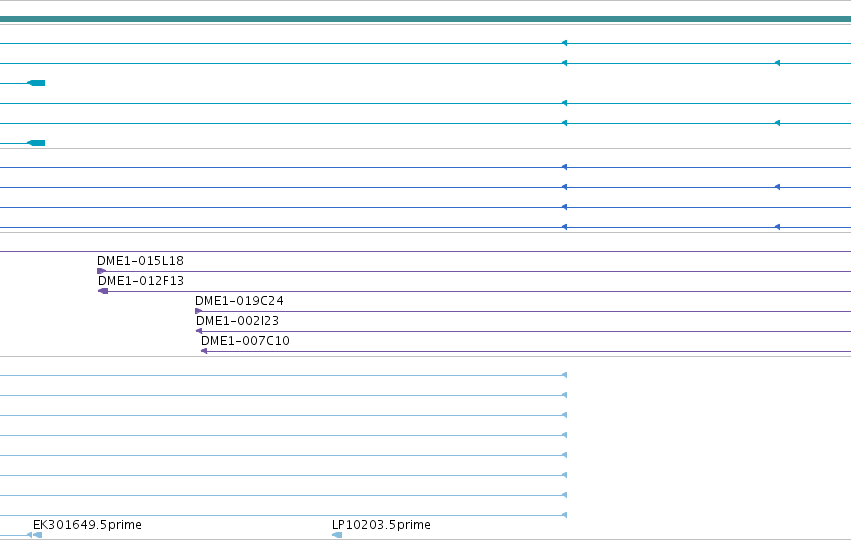The height and width of the screenshot is (540, 851).
Task: Click the arrow glyph under LP10203.5prime
Action: coord(337,535)
